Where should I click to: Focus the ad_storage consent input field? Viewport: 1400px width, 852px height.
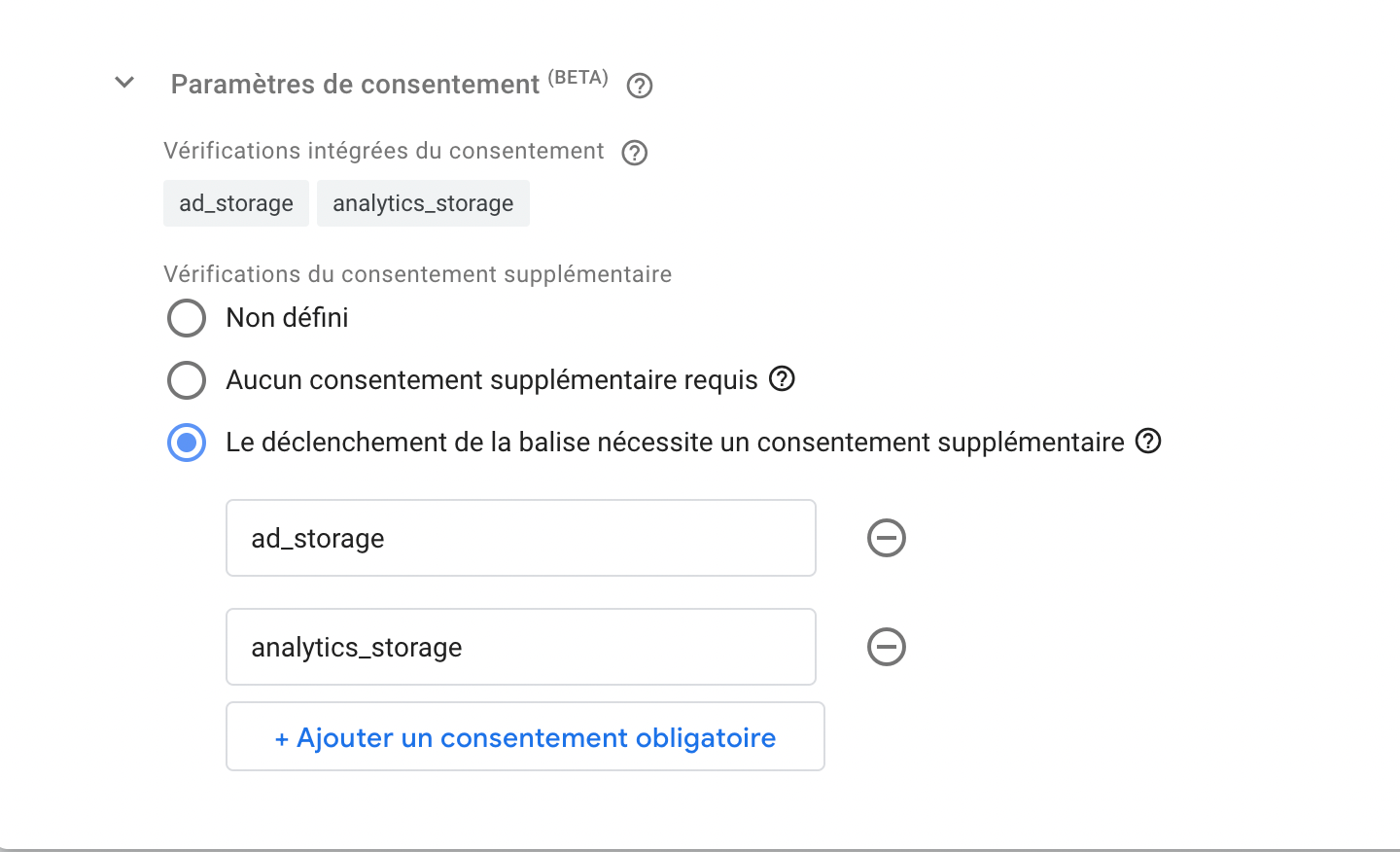point(521,538)
